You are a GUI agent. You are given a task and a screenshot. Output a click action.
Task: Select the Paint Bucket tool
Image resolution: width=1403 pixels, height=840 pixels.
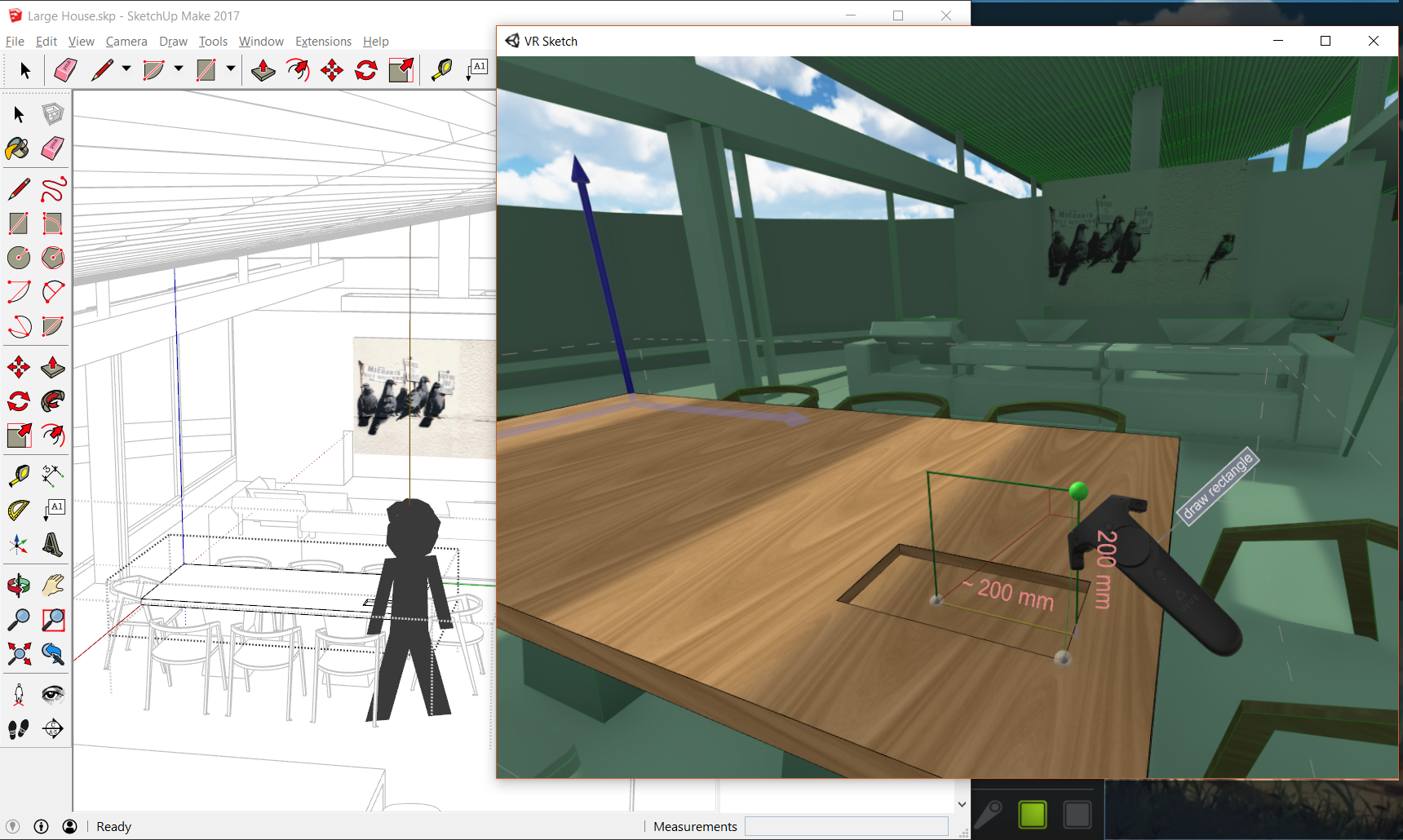point(18,148)
